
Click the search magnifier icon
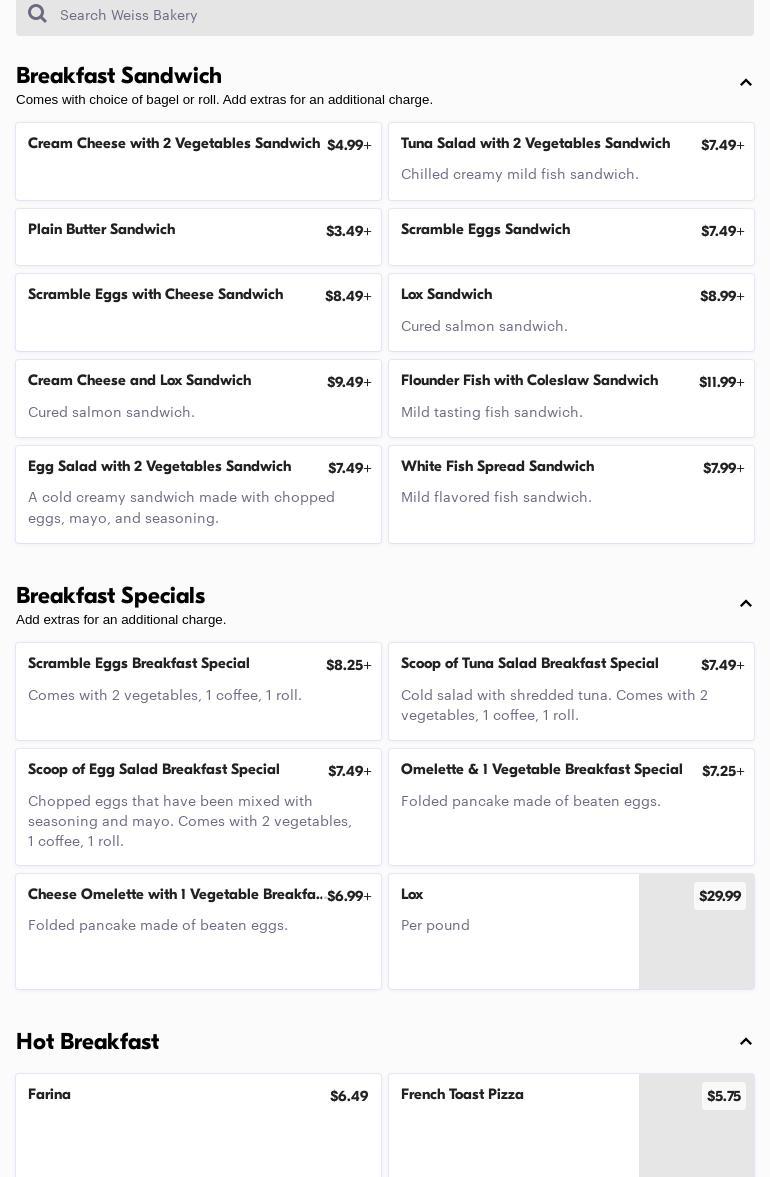(37, 14)
